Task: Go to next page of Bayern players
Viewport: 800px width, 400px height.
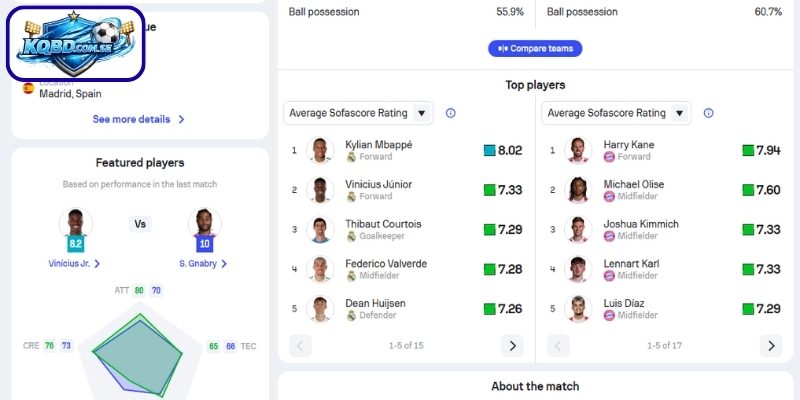Action: (x=770, y=346)
